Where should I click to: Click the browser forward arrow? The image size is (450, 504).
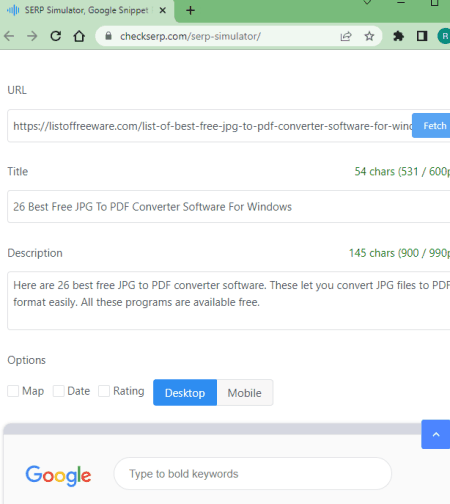point(32,36)
